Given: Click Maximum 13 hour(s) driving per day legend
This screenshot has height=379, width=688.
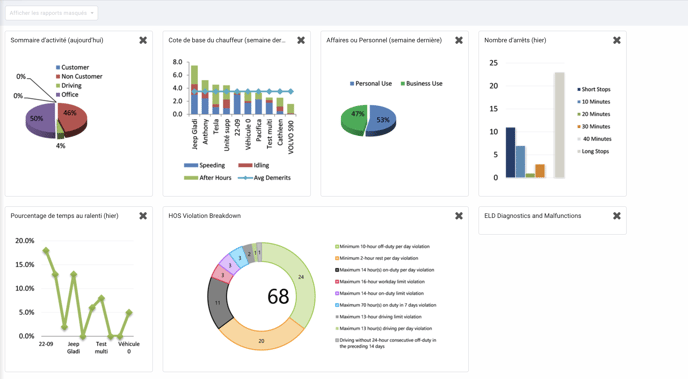Looking at the screenshot, I should pyautogui.click(x=383, y=329).
